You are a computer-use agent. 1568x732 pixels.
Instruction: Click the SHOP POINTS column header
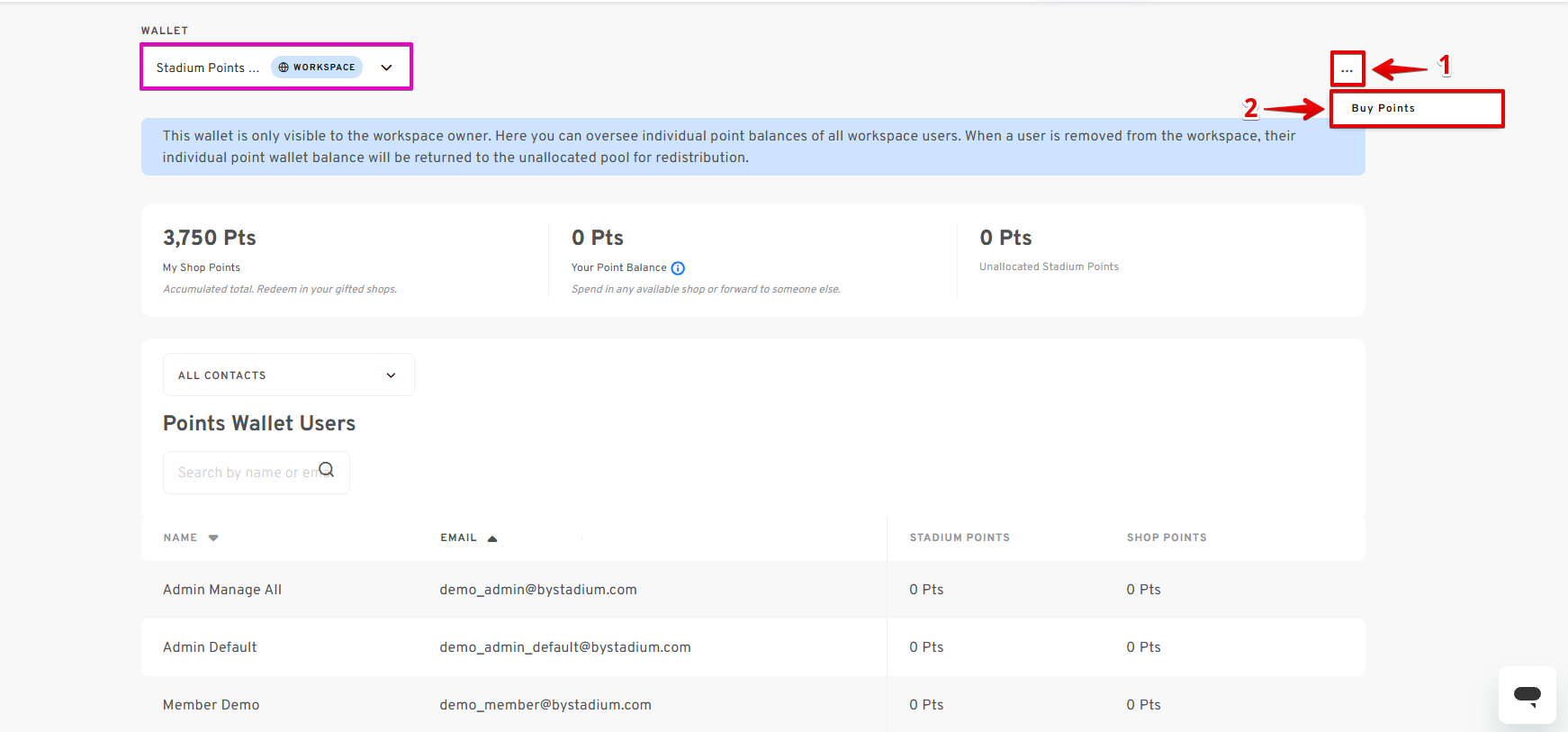click(1167, 538)
